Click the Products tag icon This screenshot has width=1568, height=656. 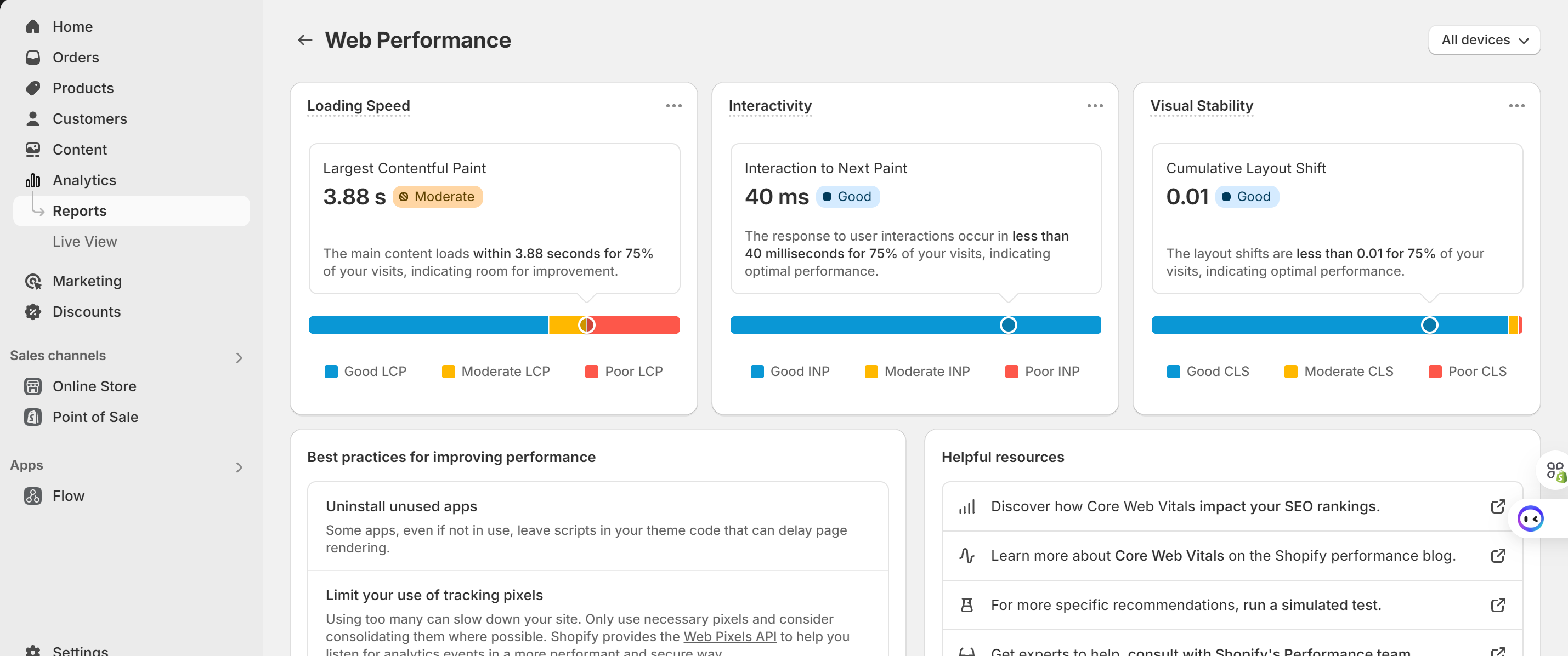click(33, 88)
